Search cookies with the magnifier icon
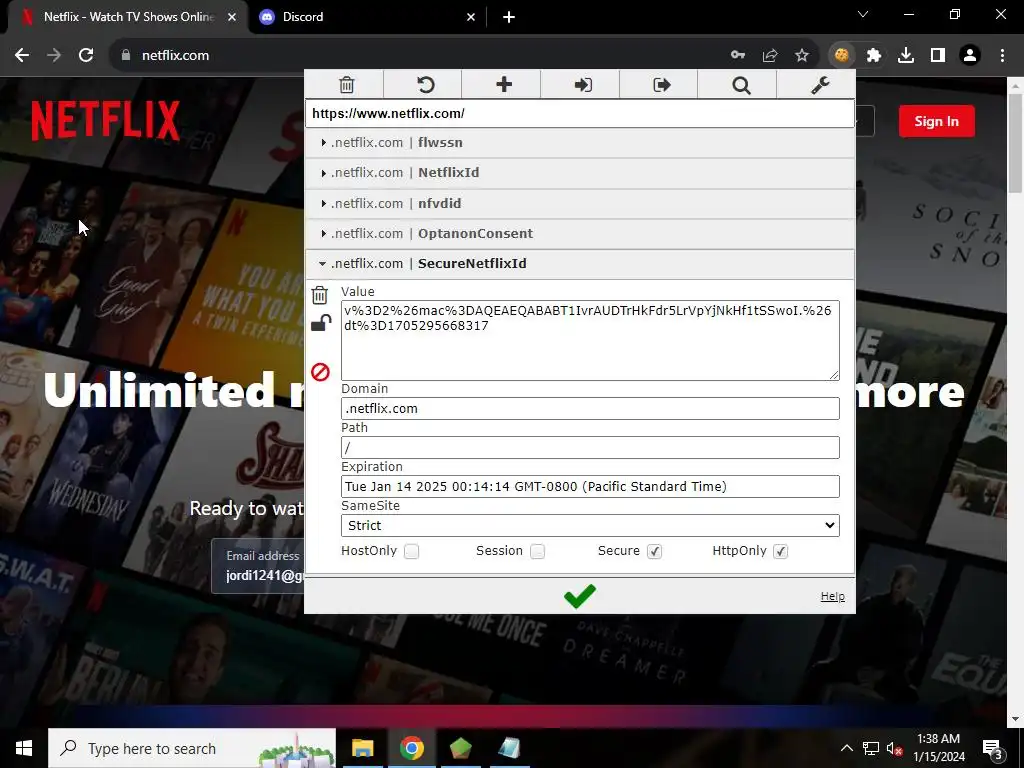 (741, 86)
